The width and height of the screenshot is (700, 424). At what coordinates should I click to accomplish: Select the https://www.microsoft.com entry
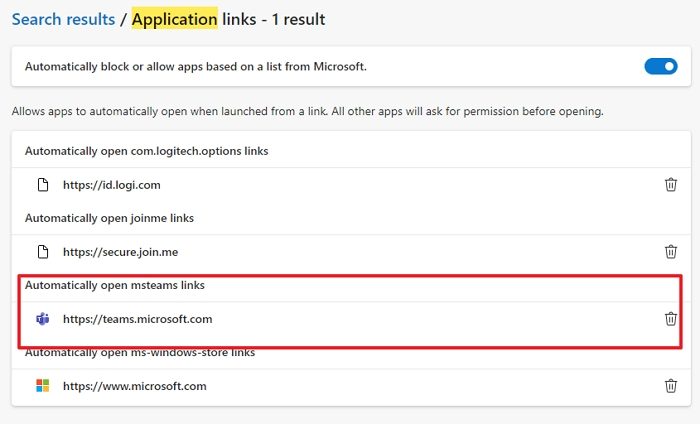point(134,385)
